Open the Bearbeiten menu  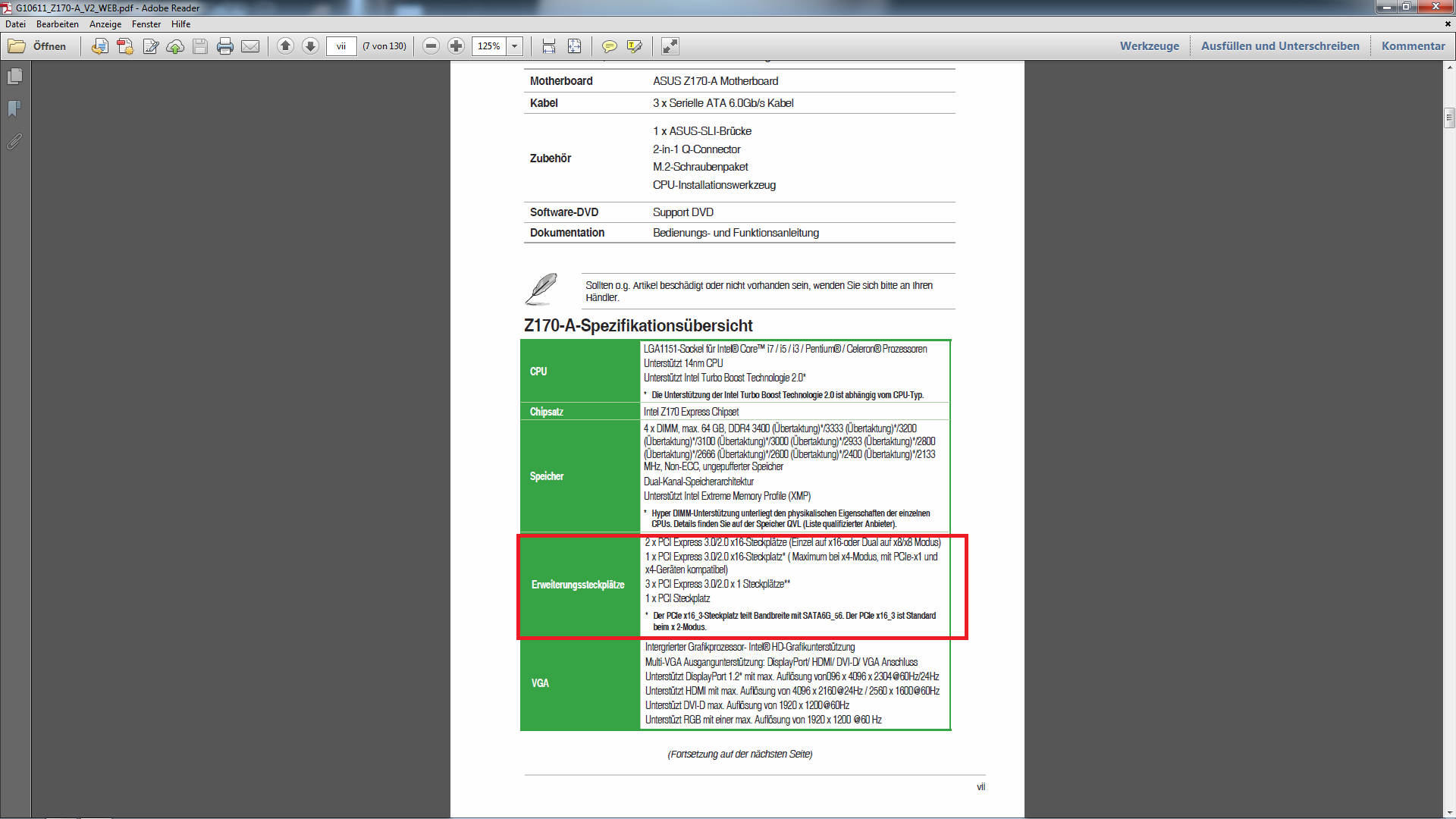click(57, 24)
